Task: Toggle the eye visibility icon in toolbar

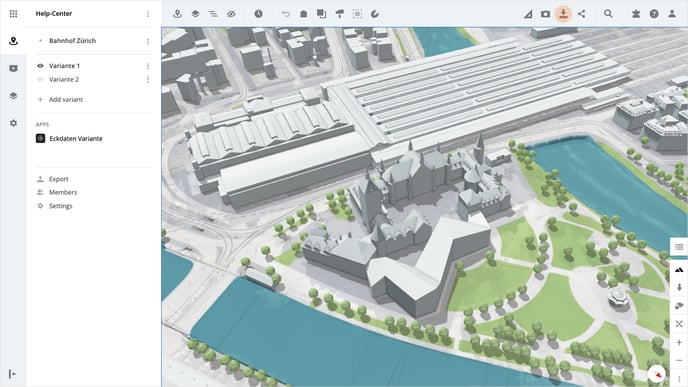Action: [x=231, y=14]
